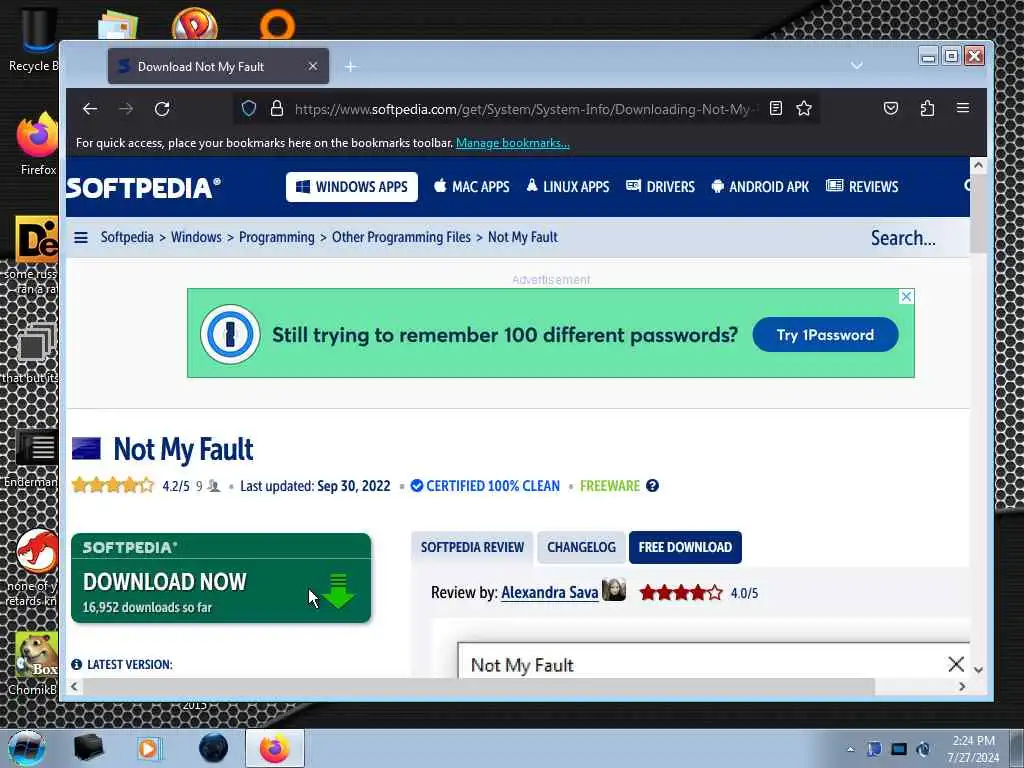Click the user votes people icon
The image size is (1024, 768).
[214, 486]
